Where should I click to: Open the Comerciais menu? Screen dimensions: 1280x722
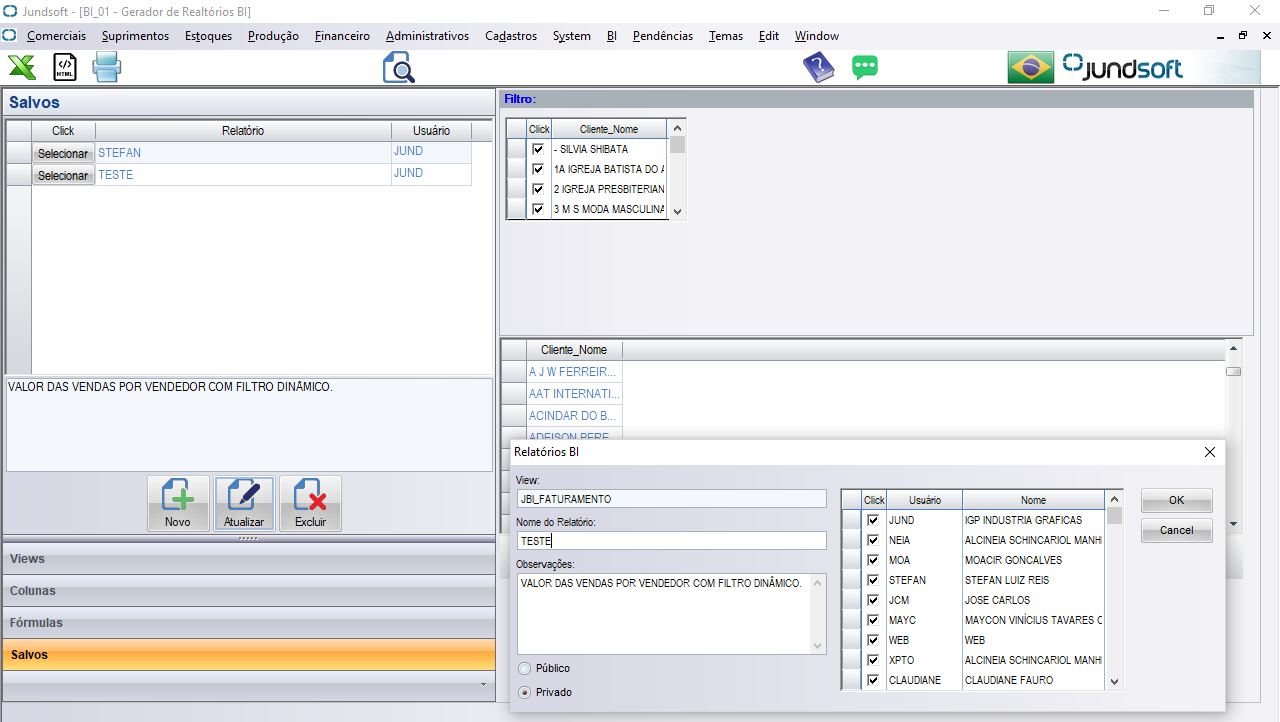(x=56, y=36)
